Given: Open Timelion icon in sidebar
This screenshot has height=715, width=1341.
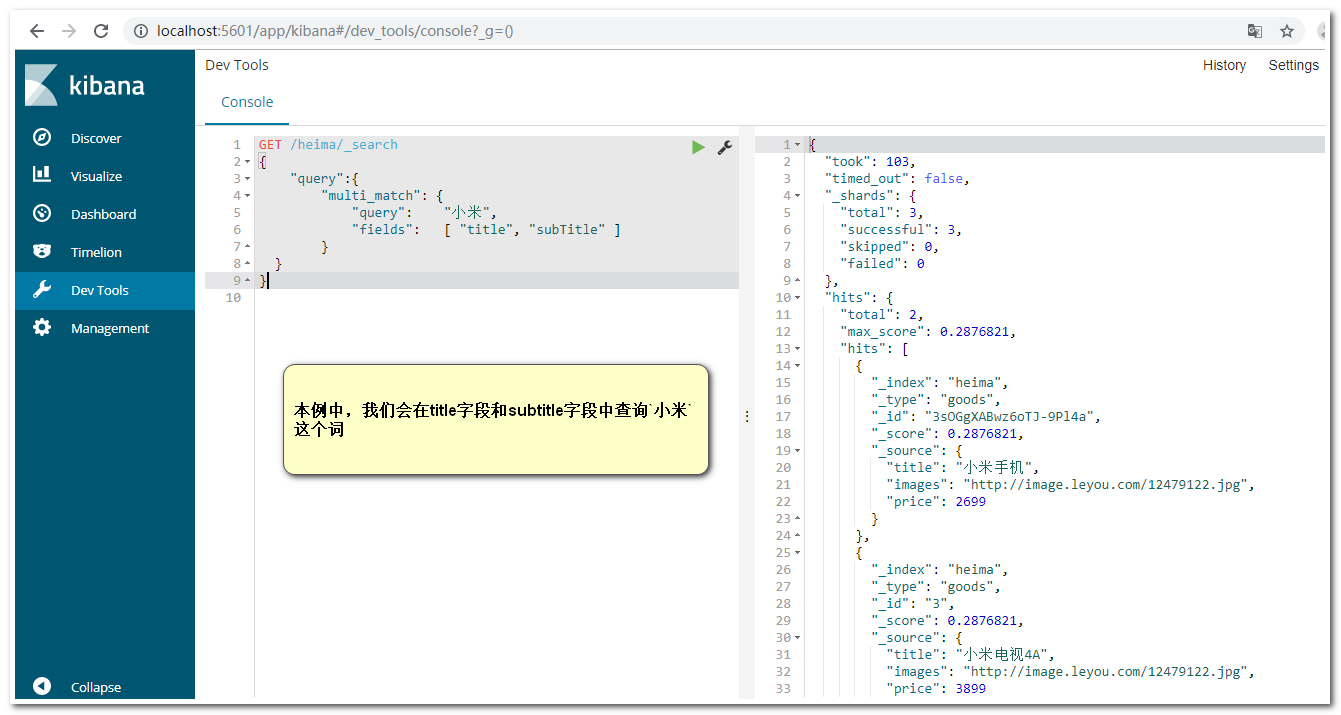Looking at the screenshot, I should (42, 251).
